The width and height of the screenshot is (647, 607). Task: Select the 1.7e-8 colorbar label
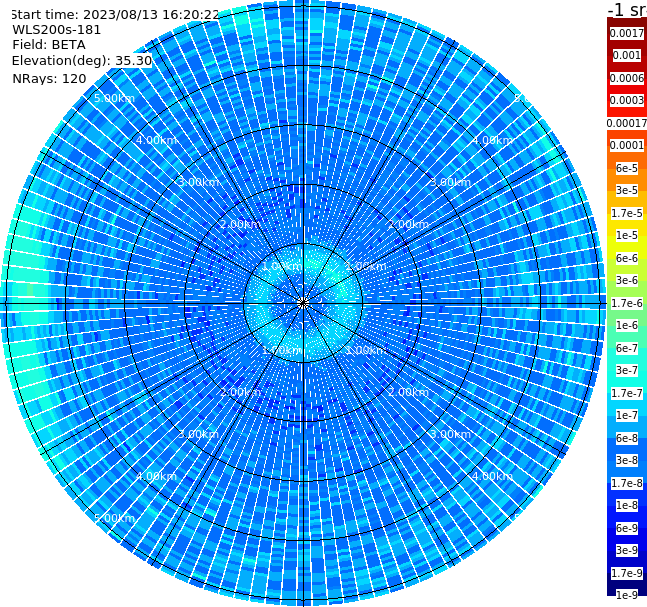coord(627,483)
